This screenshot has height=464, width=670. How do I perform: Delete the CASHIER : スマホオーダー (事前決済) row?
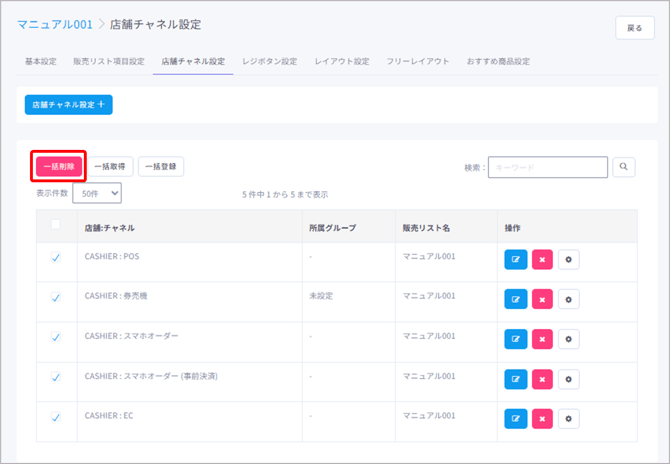coord(542,379)
